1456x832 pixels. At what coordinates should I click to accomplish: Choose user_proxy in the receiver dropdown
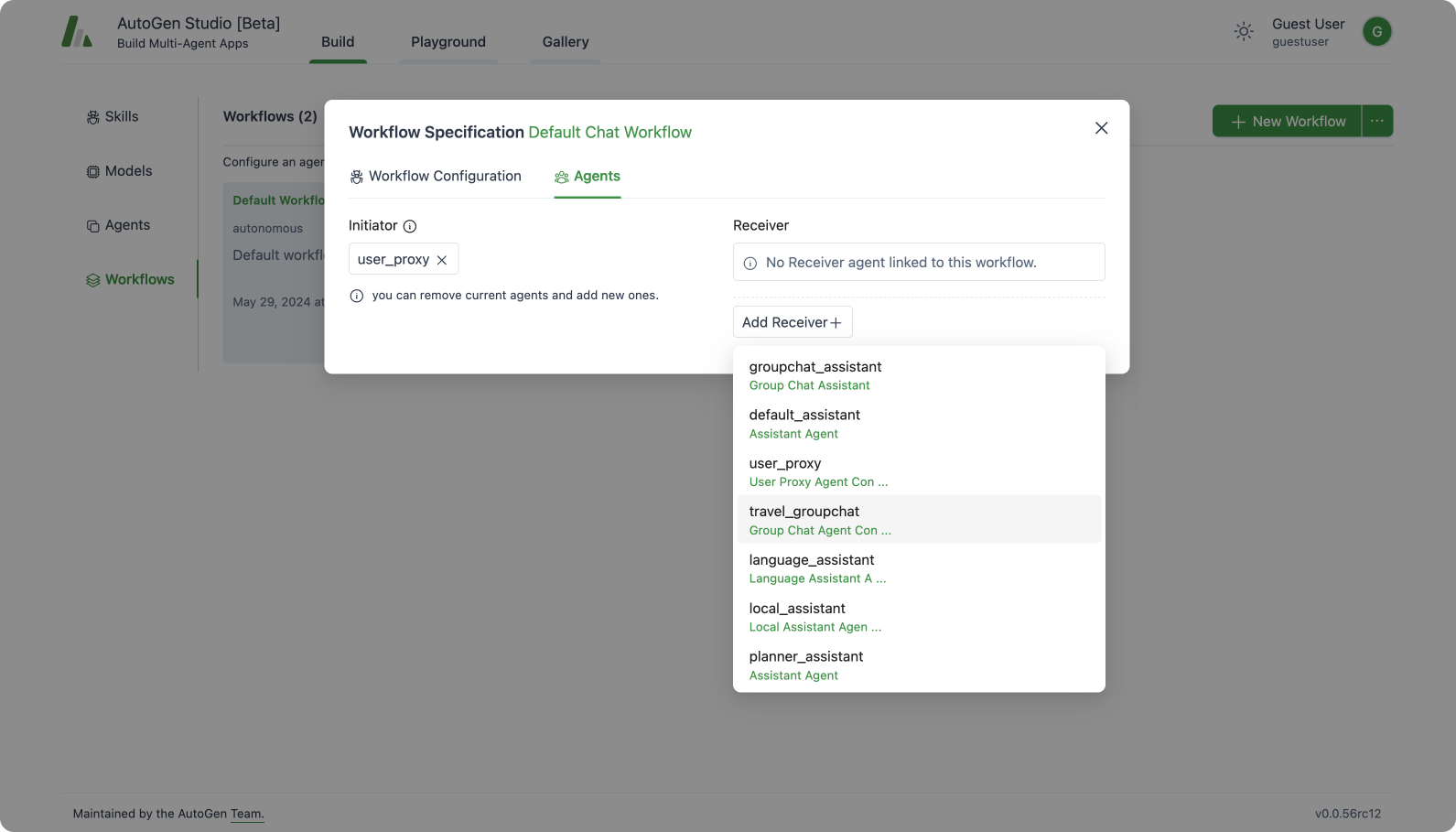click(x=919, y=472)
